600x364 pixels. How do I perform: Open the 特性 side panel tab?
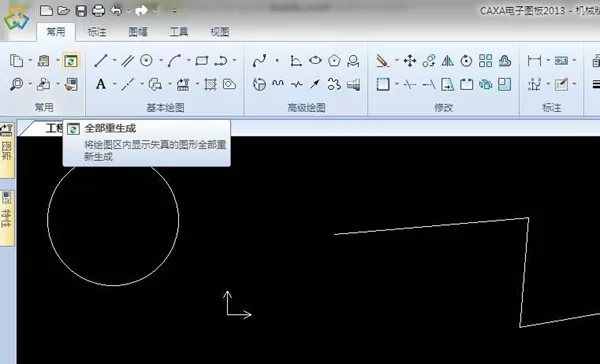point(7,218)
